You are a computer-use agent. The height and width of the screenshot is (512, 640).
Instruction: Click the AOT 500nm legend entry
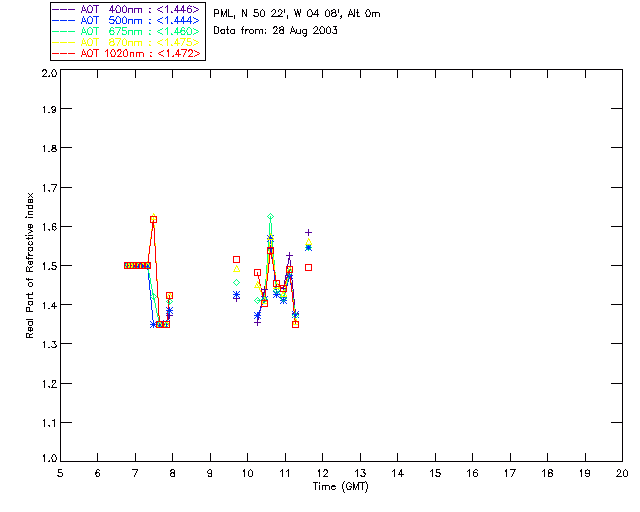tap(126, 20)
